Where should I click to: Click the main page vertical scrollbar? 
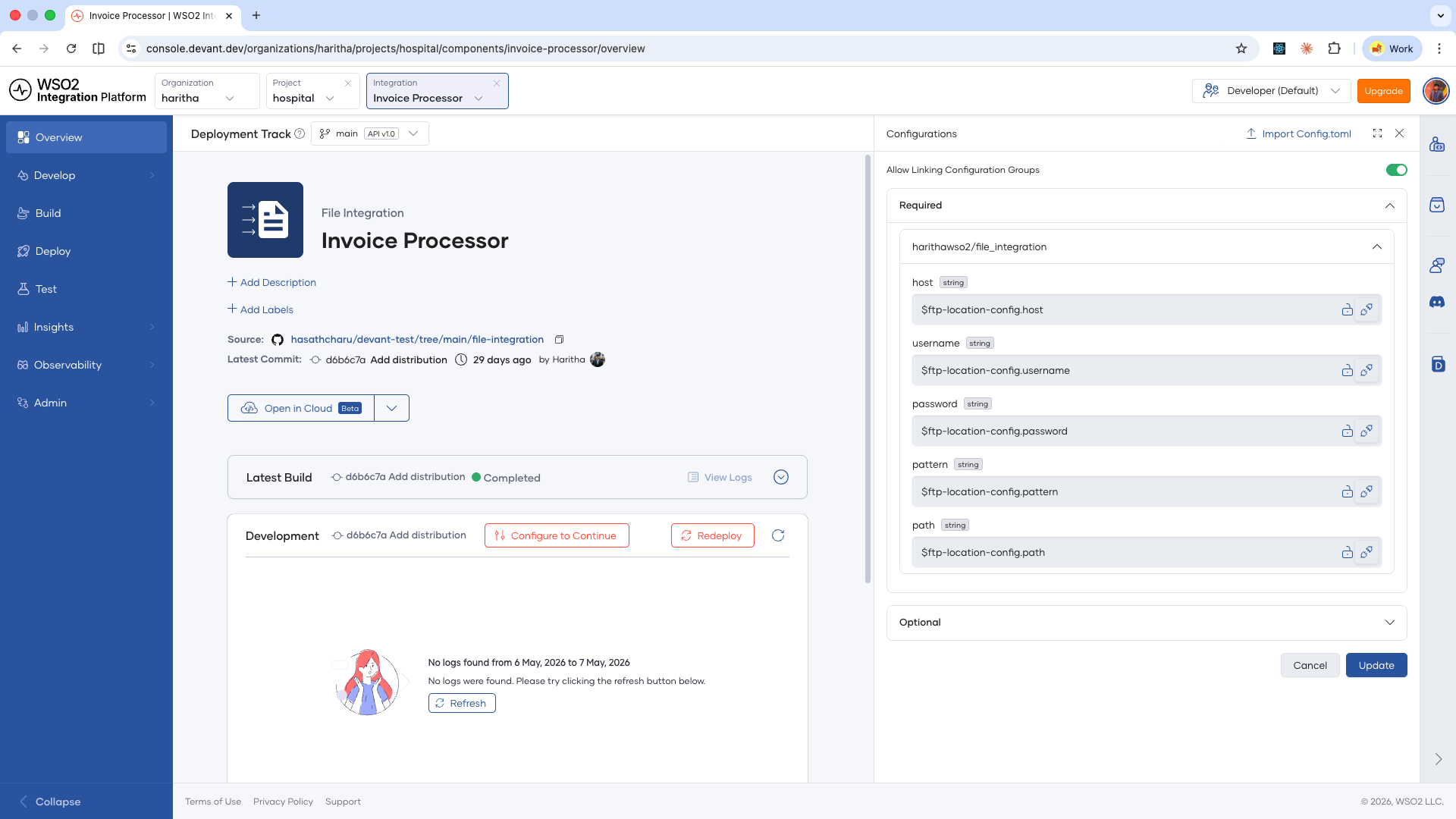coord(868,369)
